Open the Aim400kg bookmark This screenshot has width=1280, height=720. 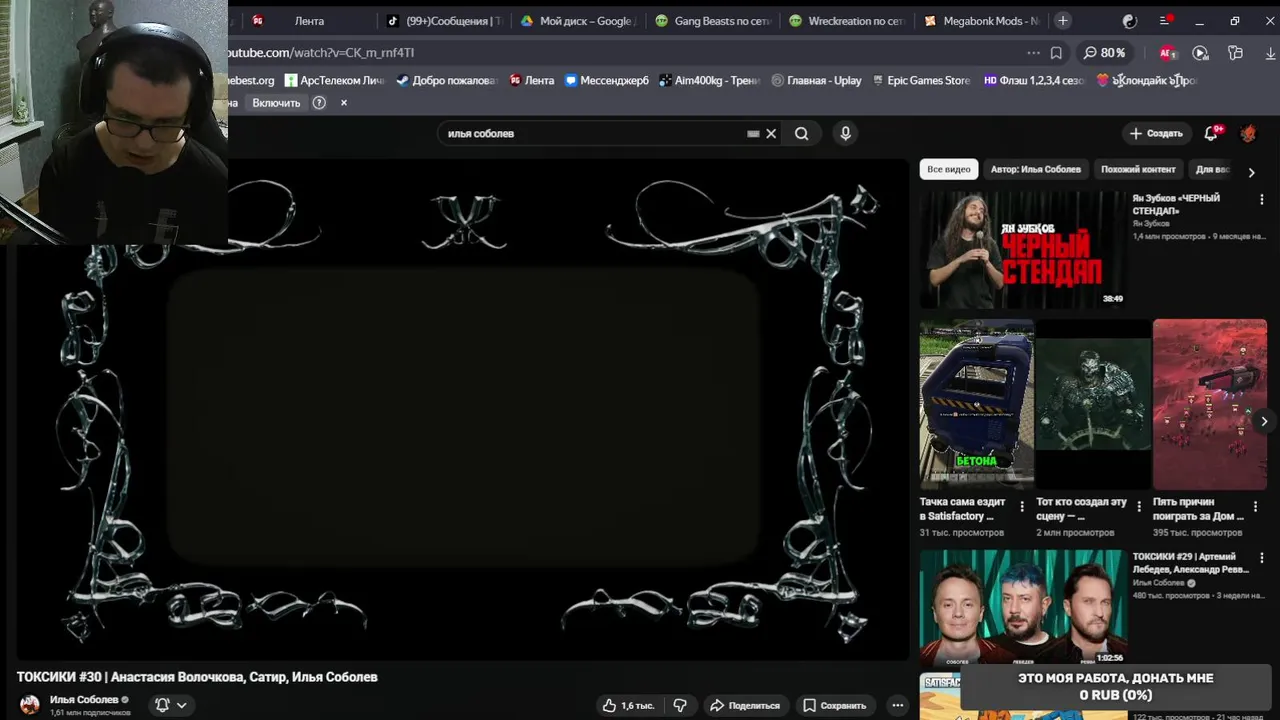710,80
